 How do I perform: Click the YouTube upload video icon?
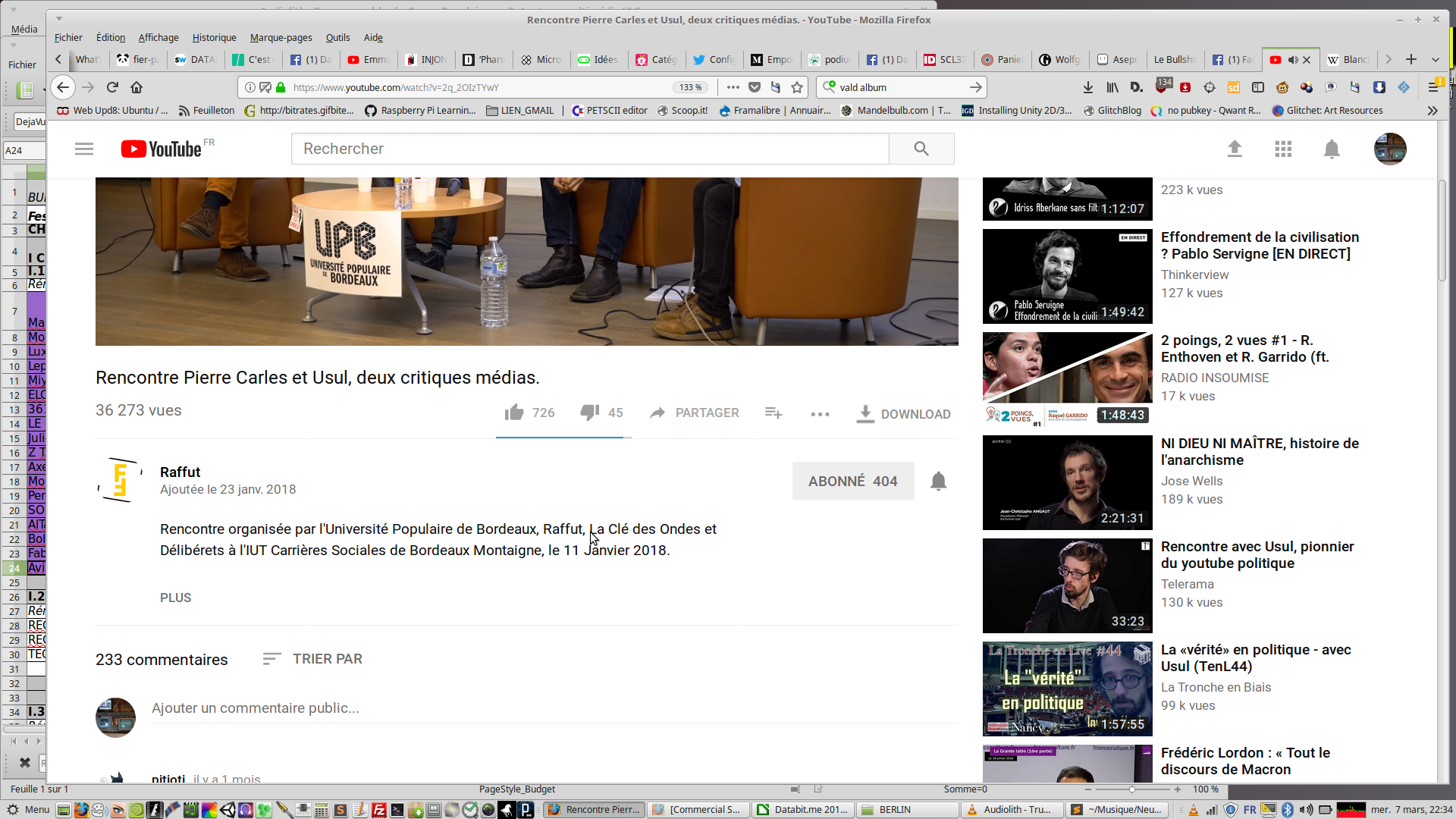coord(1235,149)
